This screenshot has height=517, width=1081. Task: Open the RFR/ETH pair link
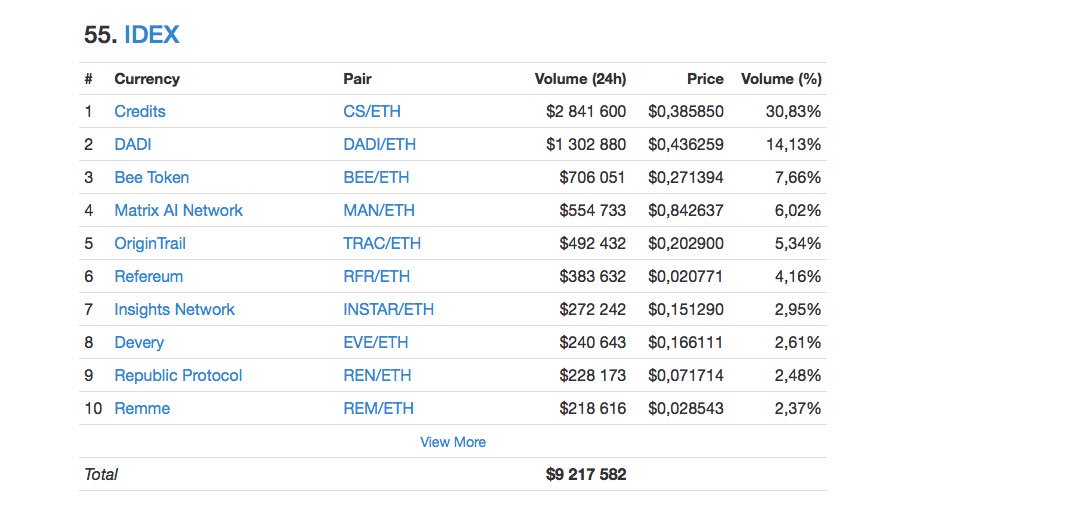tap(376, 276)
